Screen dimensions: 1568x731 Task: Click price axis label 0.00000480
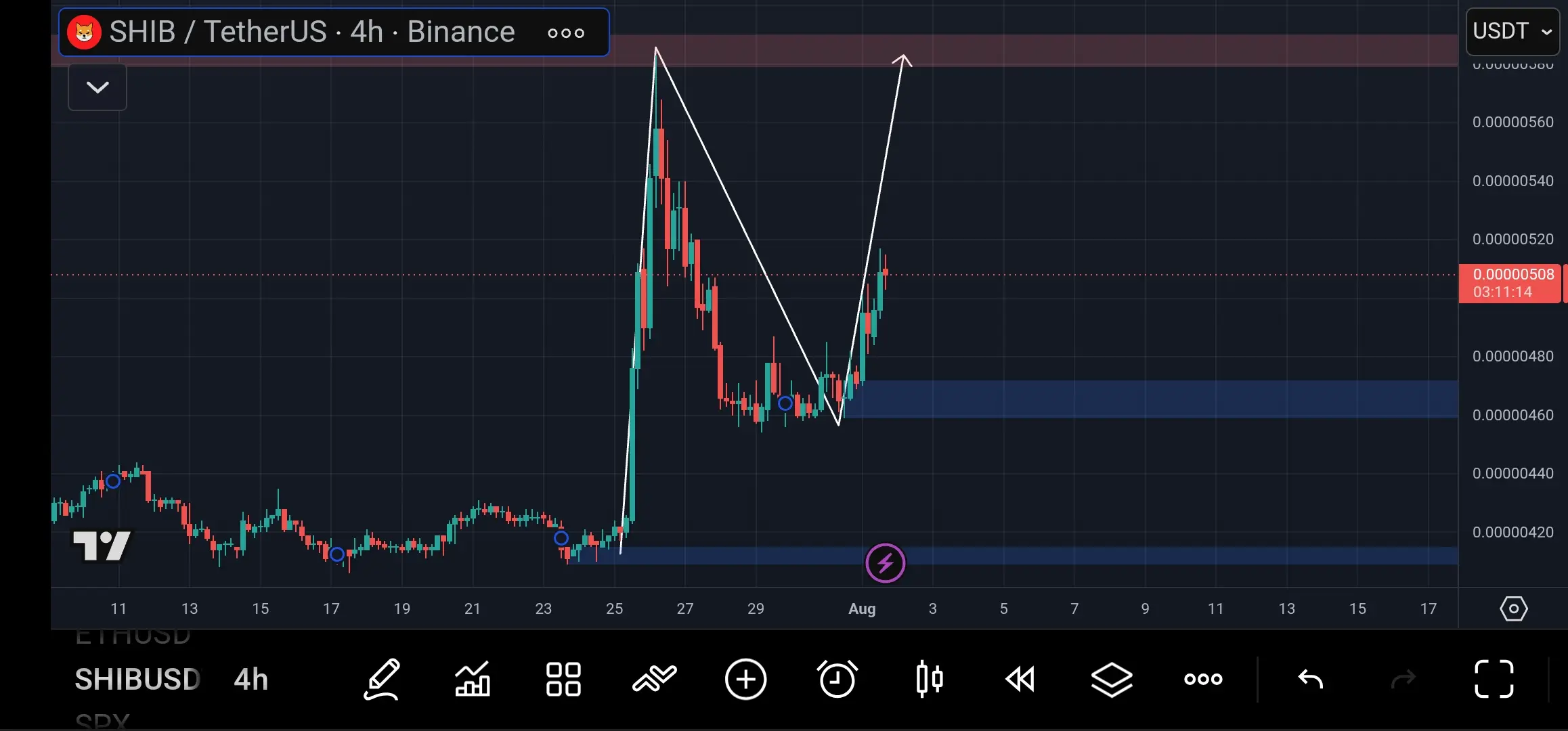pyautogui.click(x=1513, y=356)
